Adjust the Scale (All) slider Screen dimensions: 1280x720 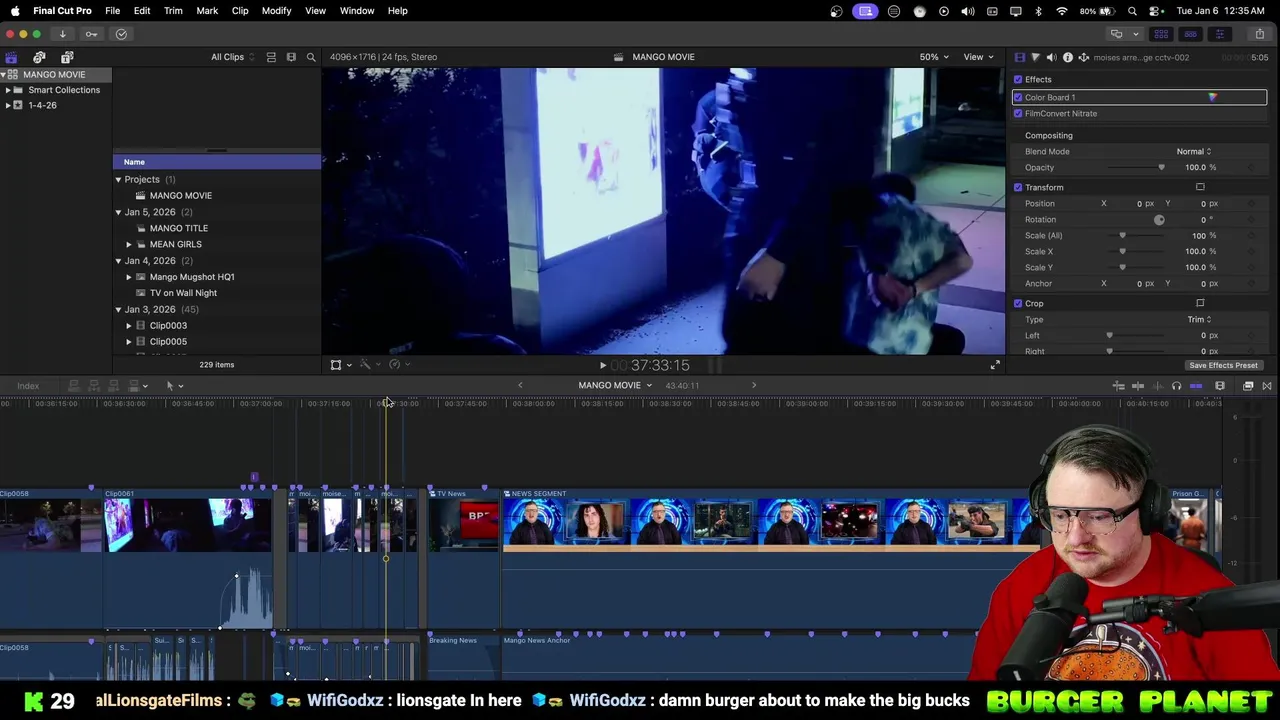[1122, 235]
